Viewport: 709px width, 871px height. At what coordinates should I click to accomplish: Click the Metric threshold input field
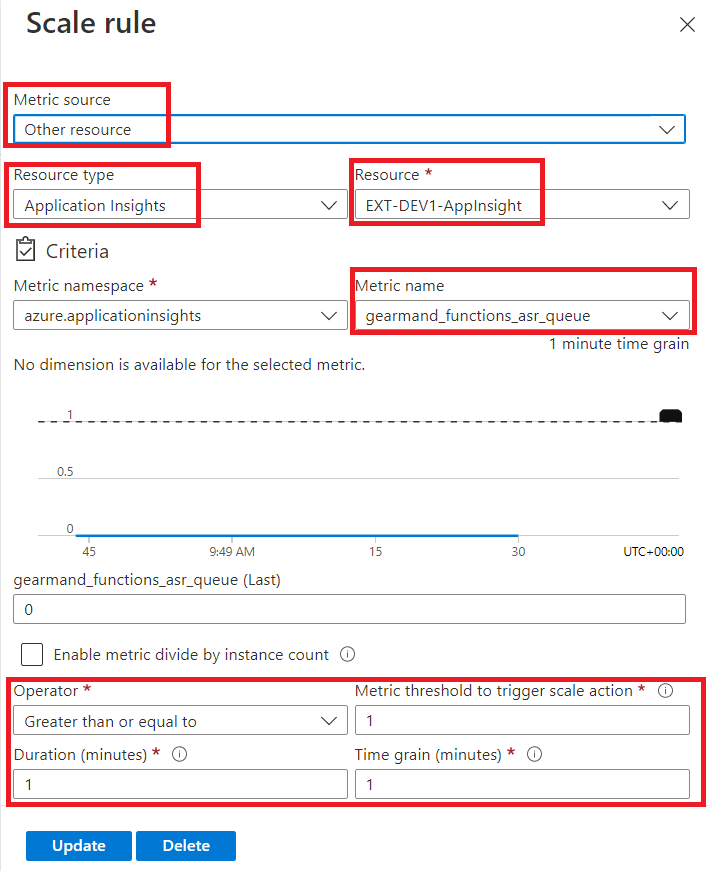522,720
